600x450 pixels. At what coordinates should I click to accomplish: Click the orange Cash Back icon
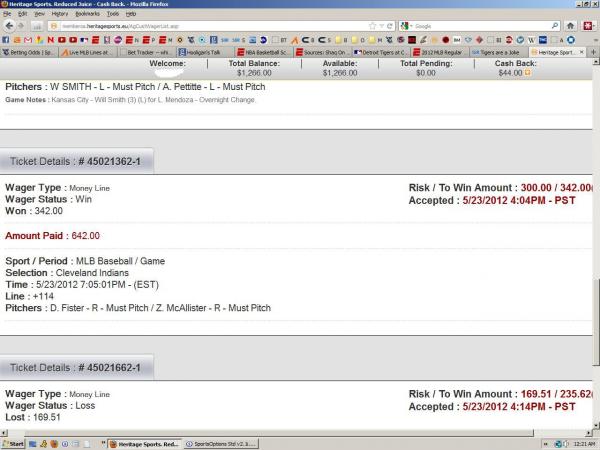coord(527,73)
